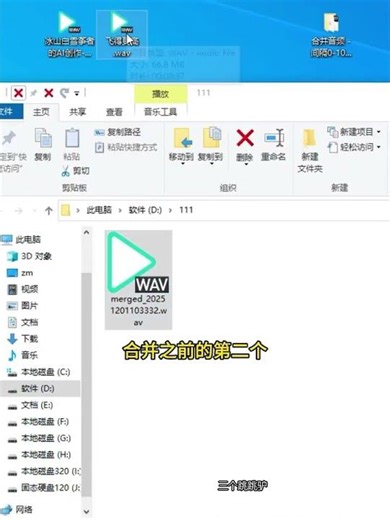
Task: Expand chevron after Software (D:) breadcrumb
Action: pos(170,210)
